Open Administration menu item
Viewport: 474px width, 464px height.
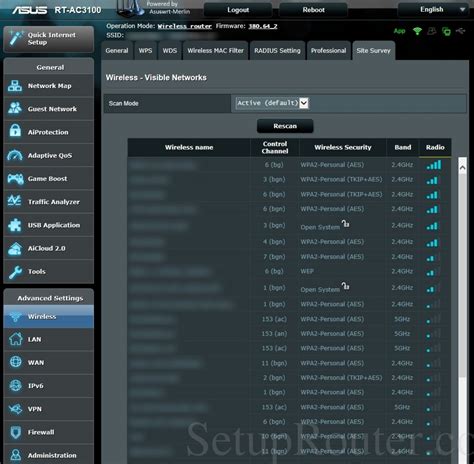tap(49, 455)
